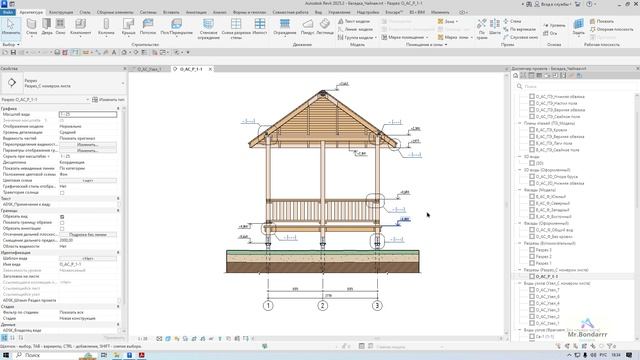Click the Windows Start button
The width and height of the screenshot is (640, 360).
pos(6,356)
